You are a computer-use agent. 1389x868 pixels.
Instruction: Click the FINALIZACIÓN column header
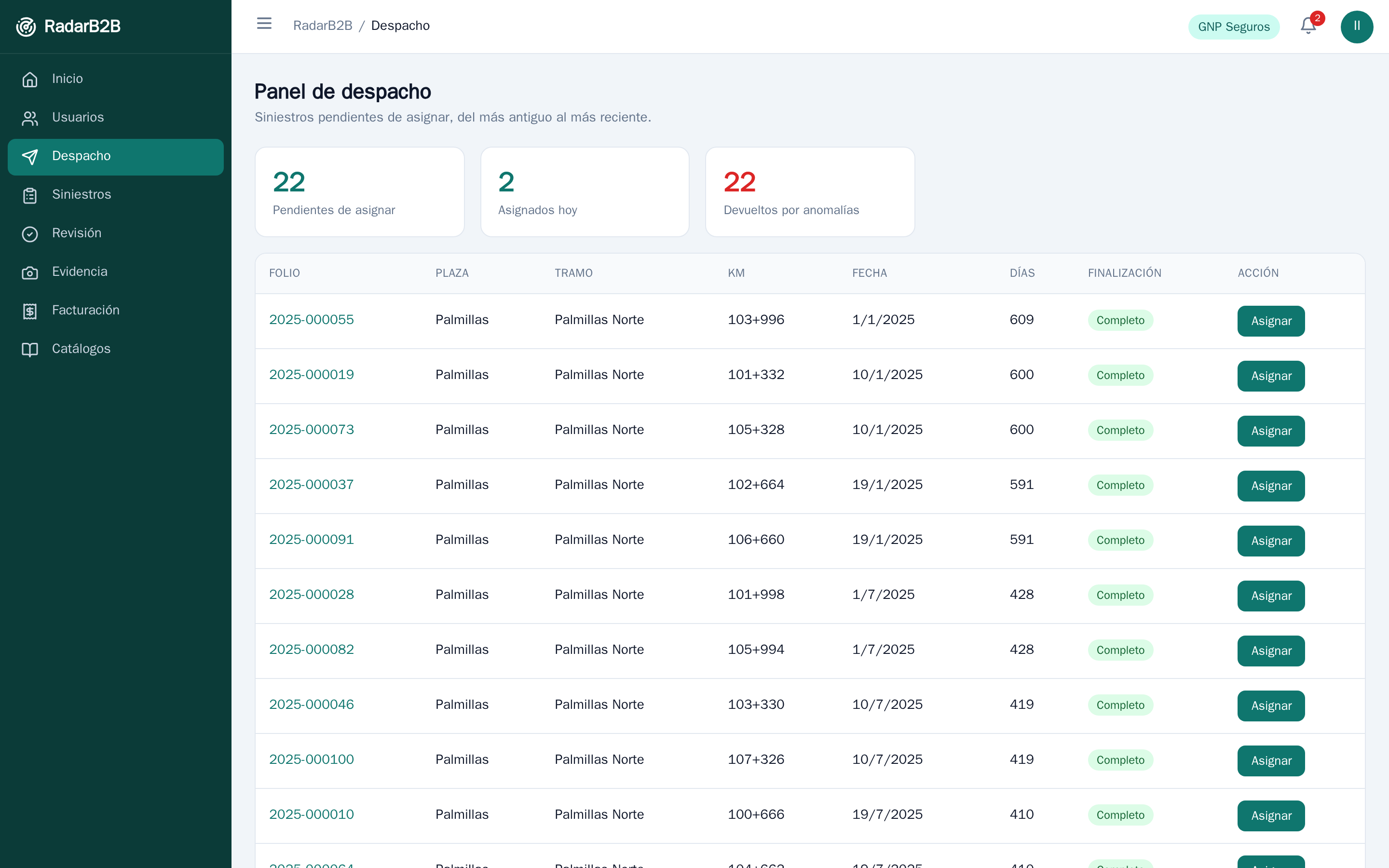tap(1124, 273)
